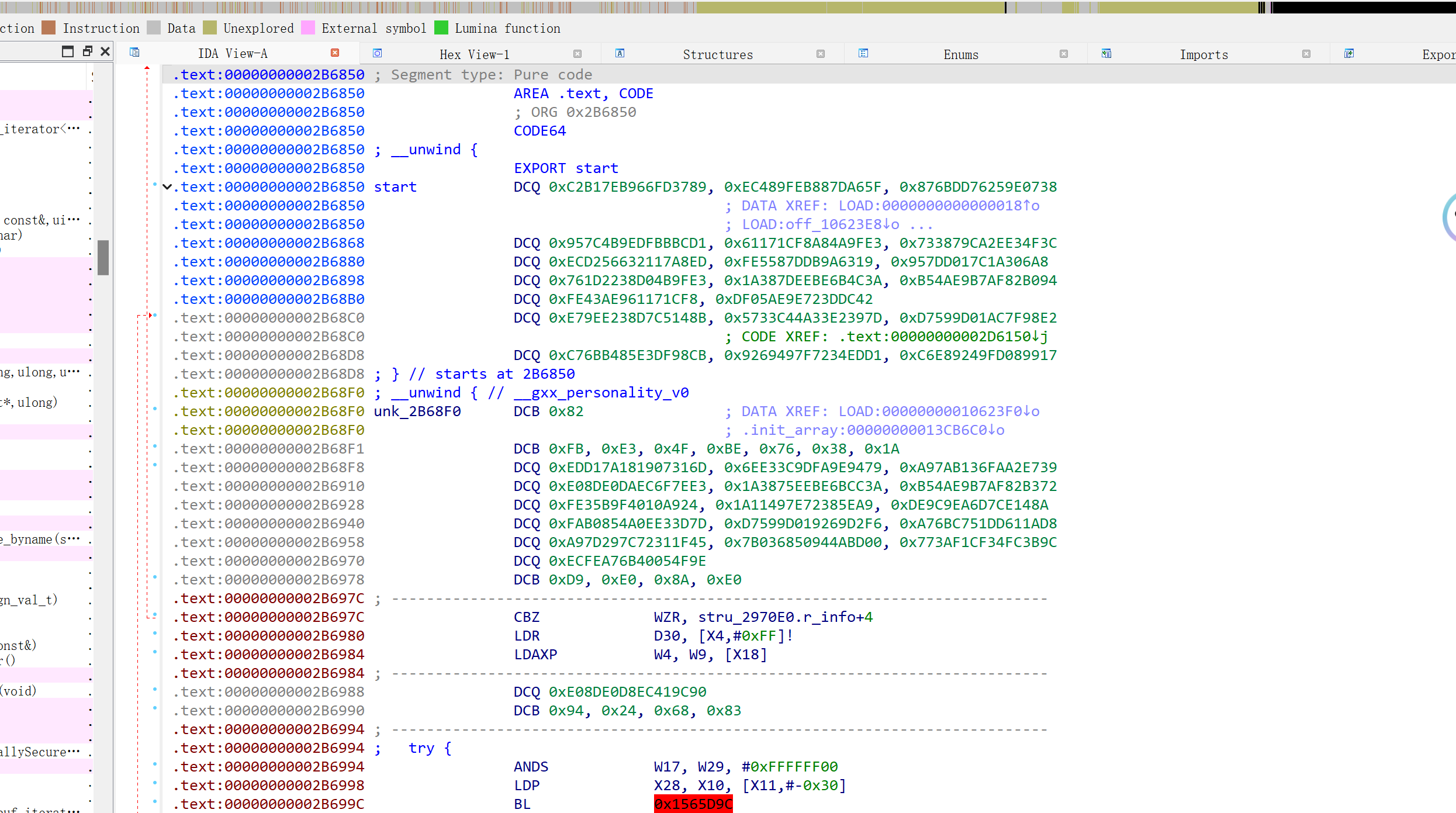The height and width of the screenshot is (813, 1456).
Task: Jump to the highlighted 0x1565D9C operand
Action: 693,804
